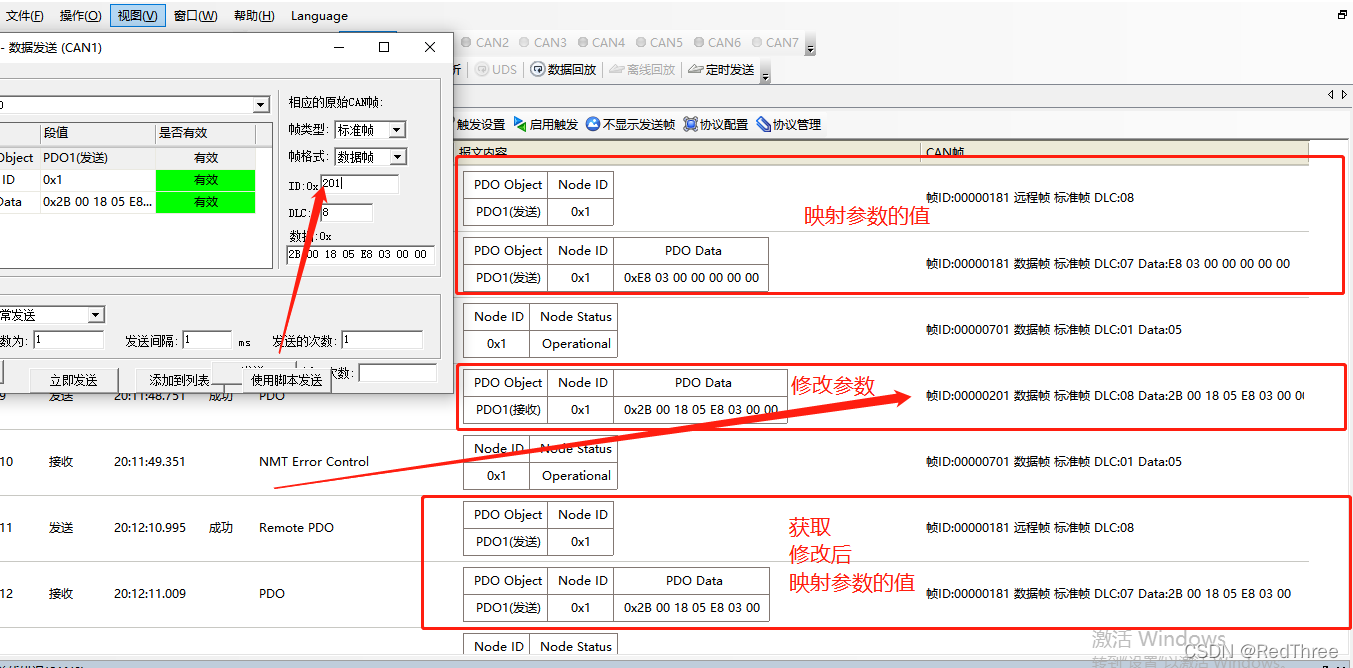Select the 0x2B 00 18 05 E8... cell in dialog
1353x668 pixels.
97,202
